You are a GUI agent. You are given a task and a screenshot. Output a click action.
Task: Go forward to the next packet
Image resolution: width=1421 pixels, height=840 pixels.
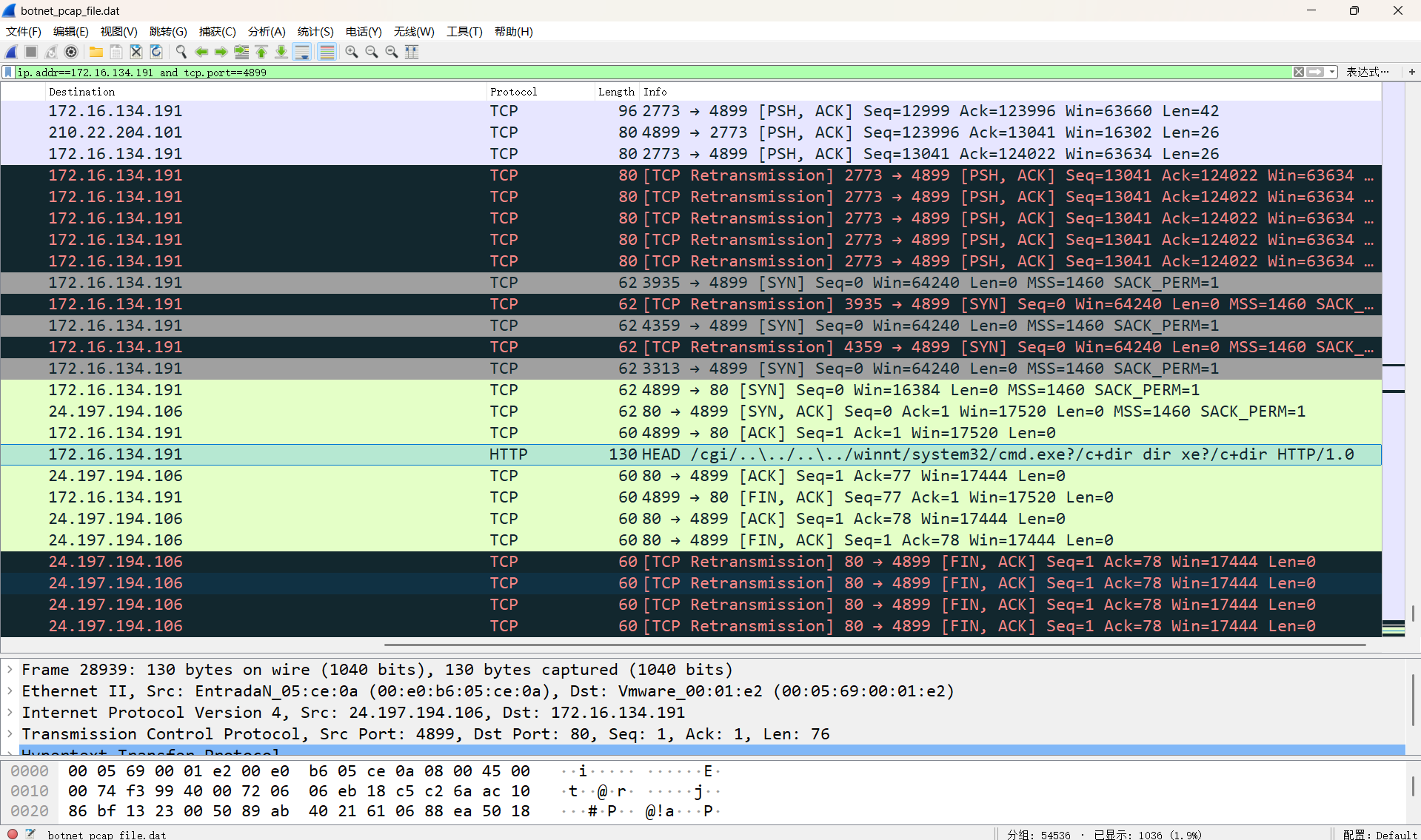pyautogui.click(x=221, y=52)
